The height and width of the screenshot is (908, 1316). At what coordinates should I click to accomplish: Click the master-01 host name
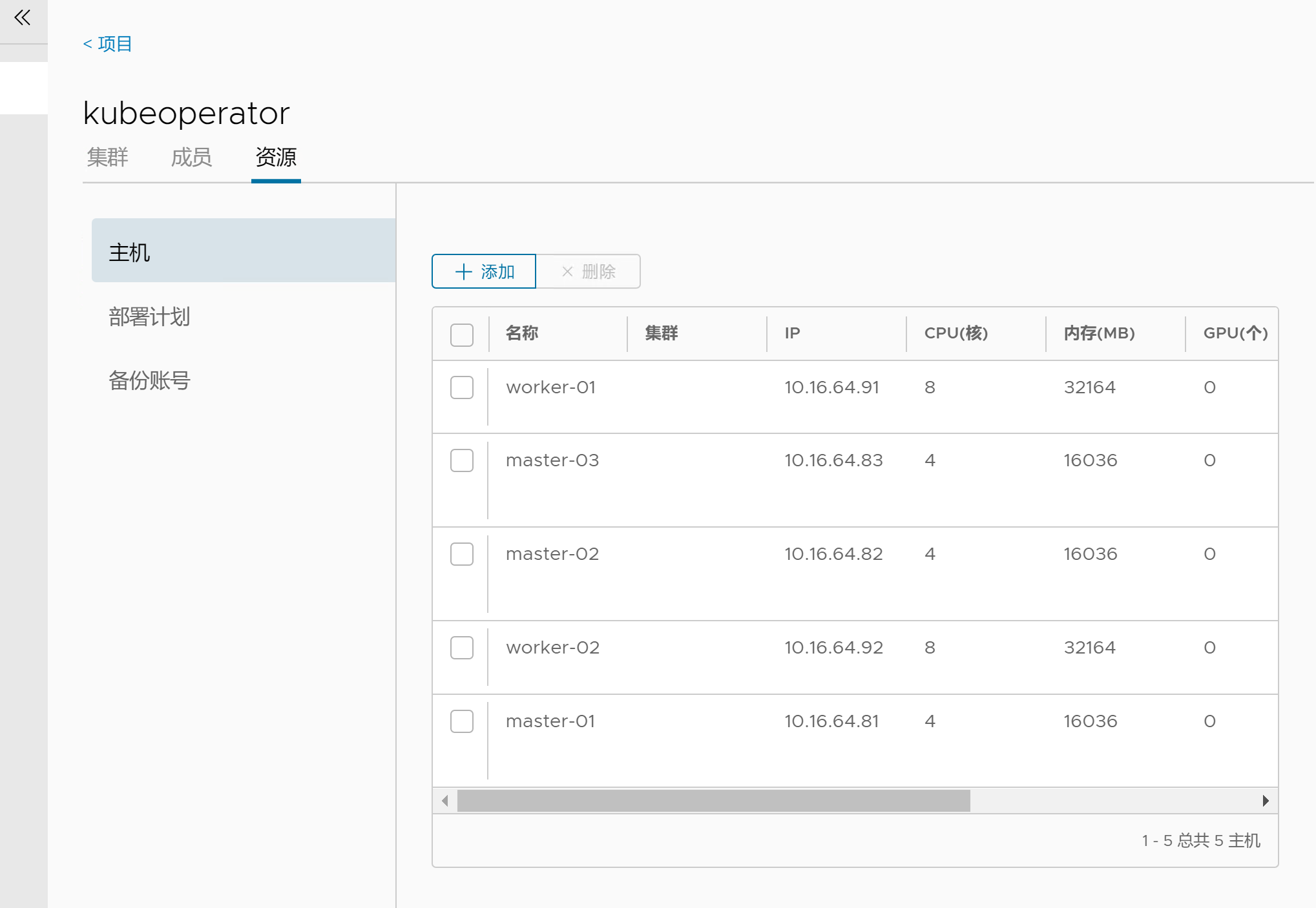(550, 721)
